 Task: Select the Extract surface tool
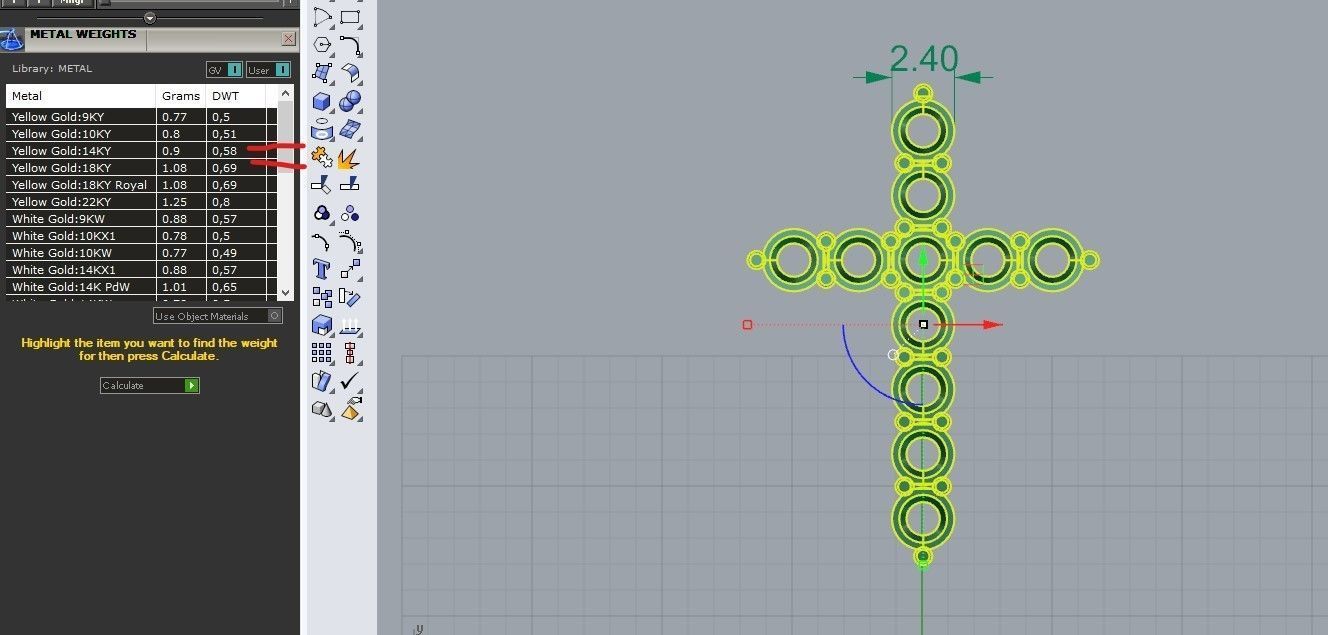point(321,381)
